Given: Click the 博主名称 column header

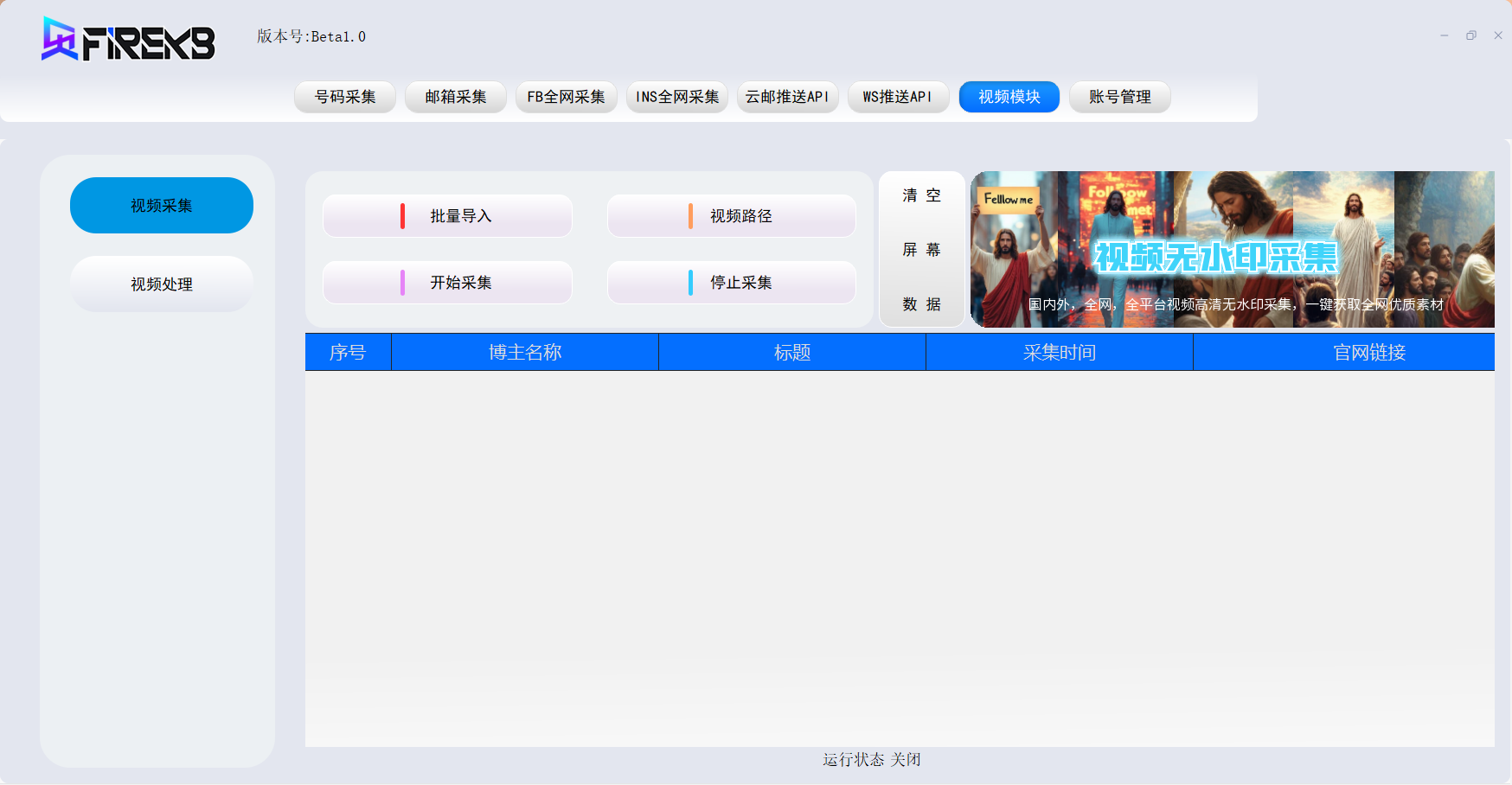Looking at the screenshot, I should (x=525, y=353).
